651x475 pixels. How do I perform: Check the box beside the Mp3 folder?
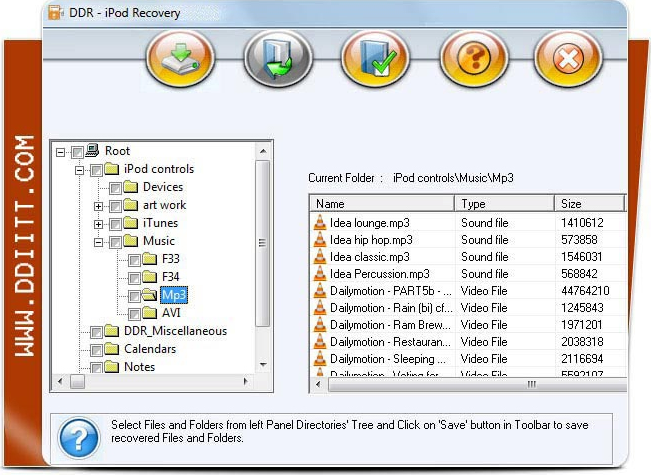tap(134, 296)
